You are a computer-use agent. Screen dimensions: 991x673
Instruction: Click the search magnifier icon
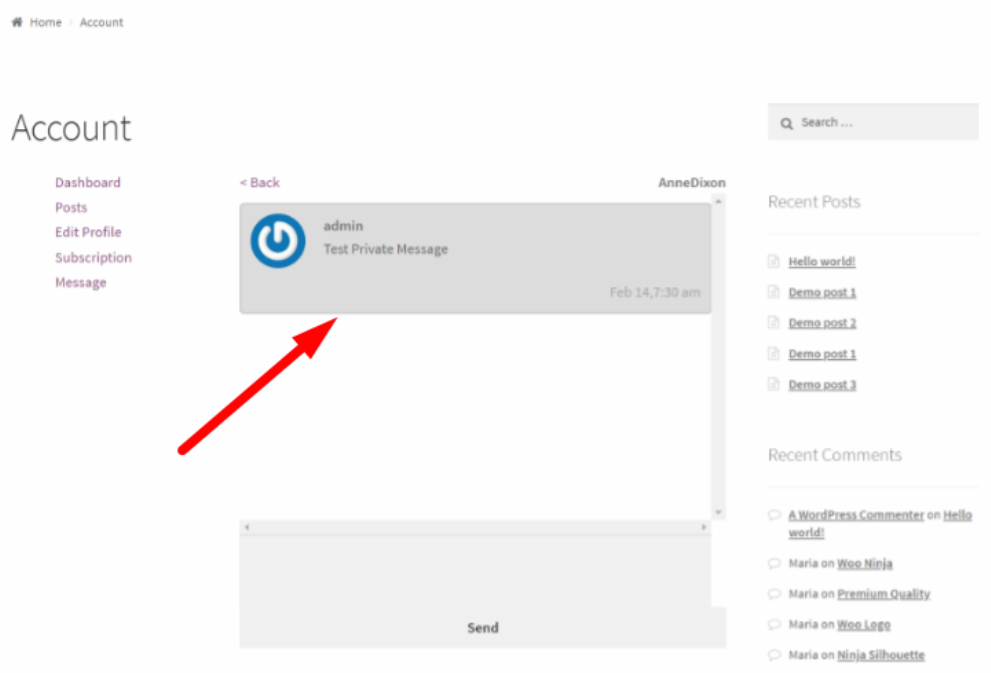(786, 123)
